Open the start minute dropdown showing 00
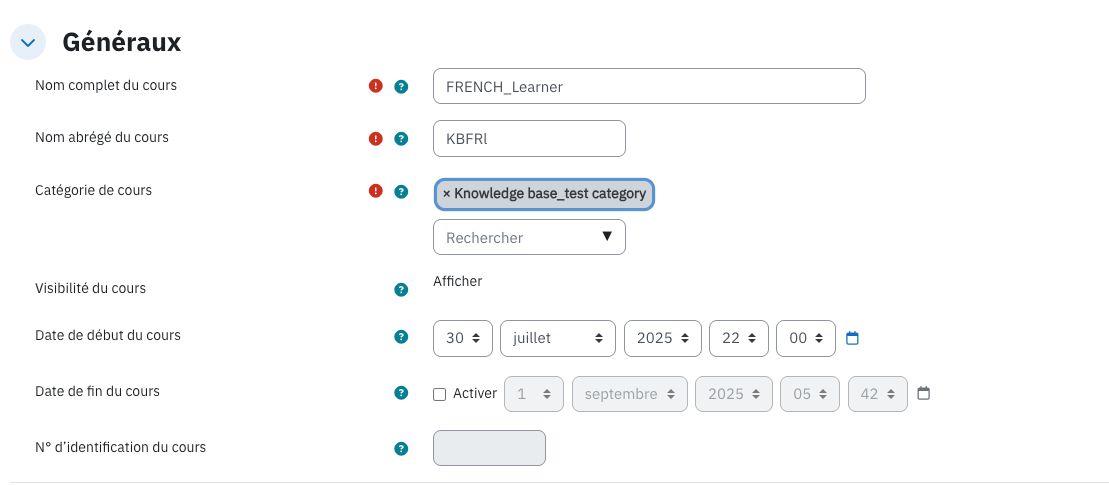This screenshot has width=1109, height=485. click(806, 338)
